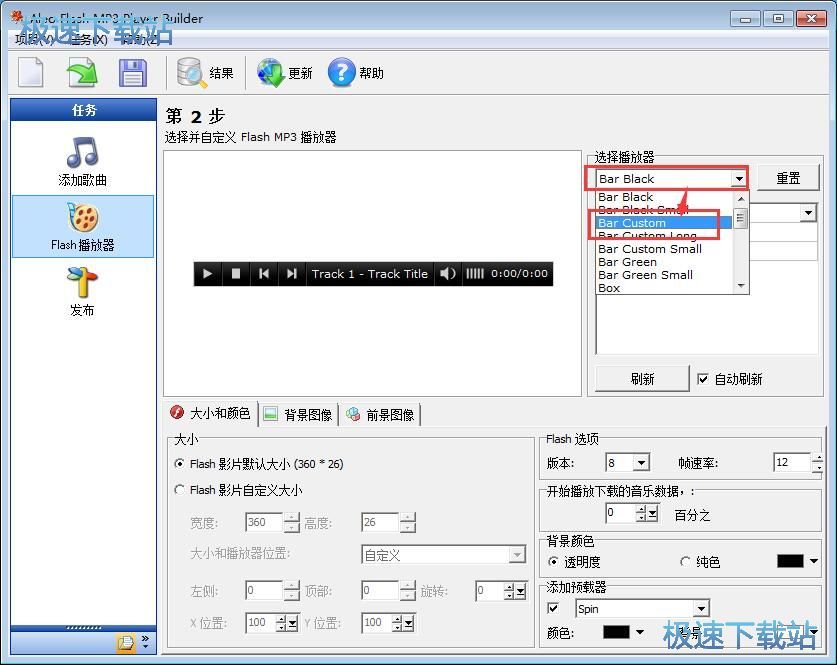Close the application window
This screenshot has width=837, height=665.
pyautogui.click(x=811, y=19)
